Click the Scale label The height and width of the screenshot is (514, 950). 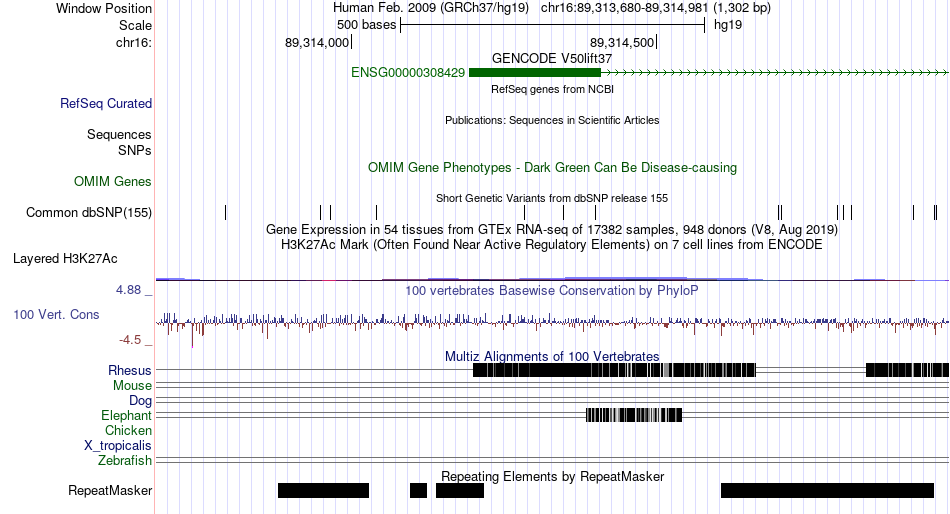(135, 25)
